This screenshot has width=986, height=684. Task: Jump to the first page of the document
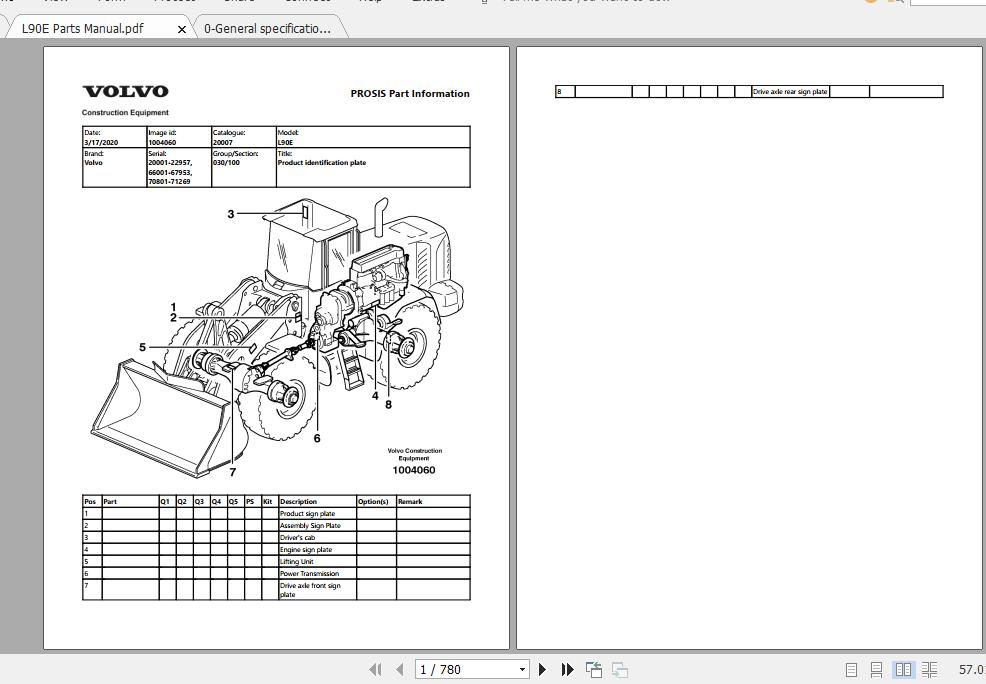(375, 669)
